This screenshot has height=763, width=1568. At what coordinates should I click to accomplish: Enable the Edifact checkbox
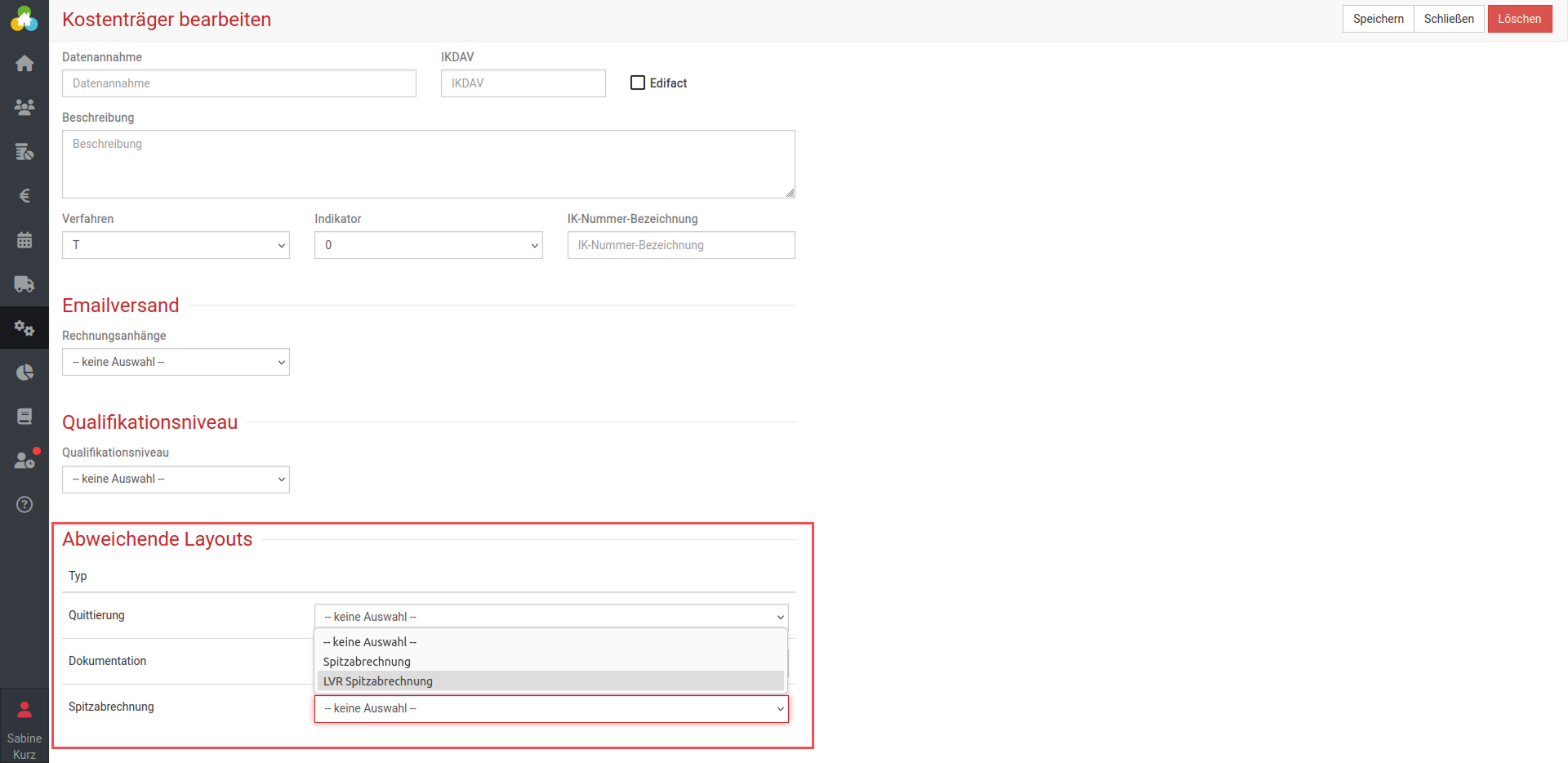pos(638,83)
